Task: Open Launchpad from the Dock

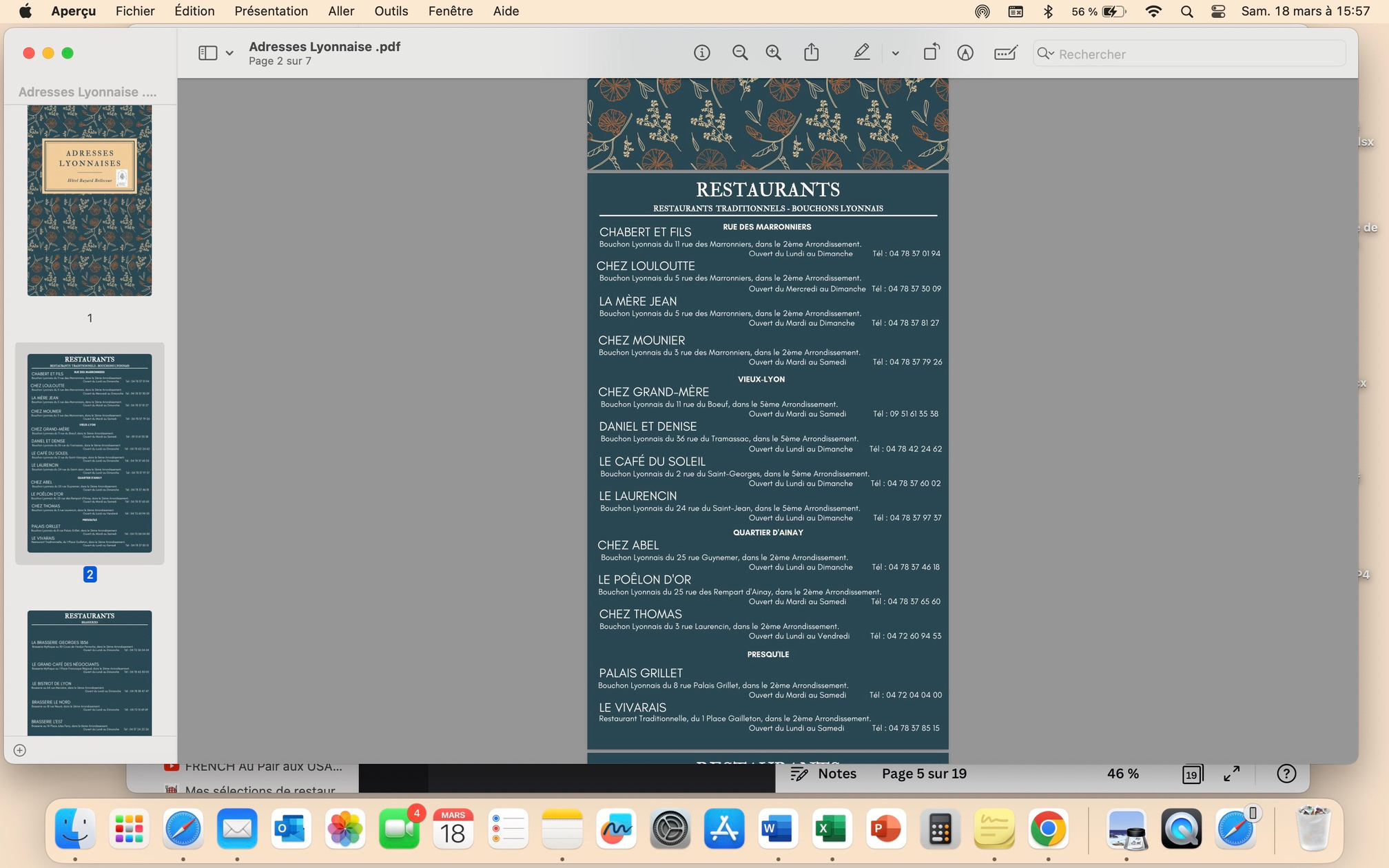Action: tap(129, 828)
